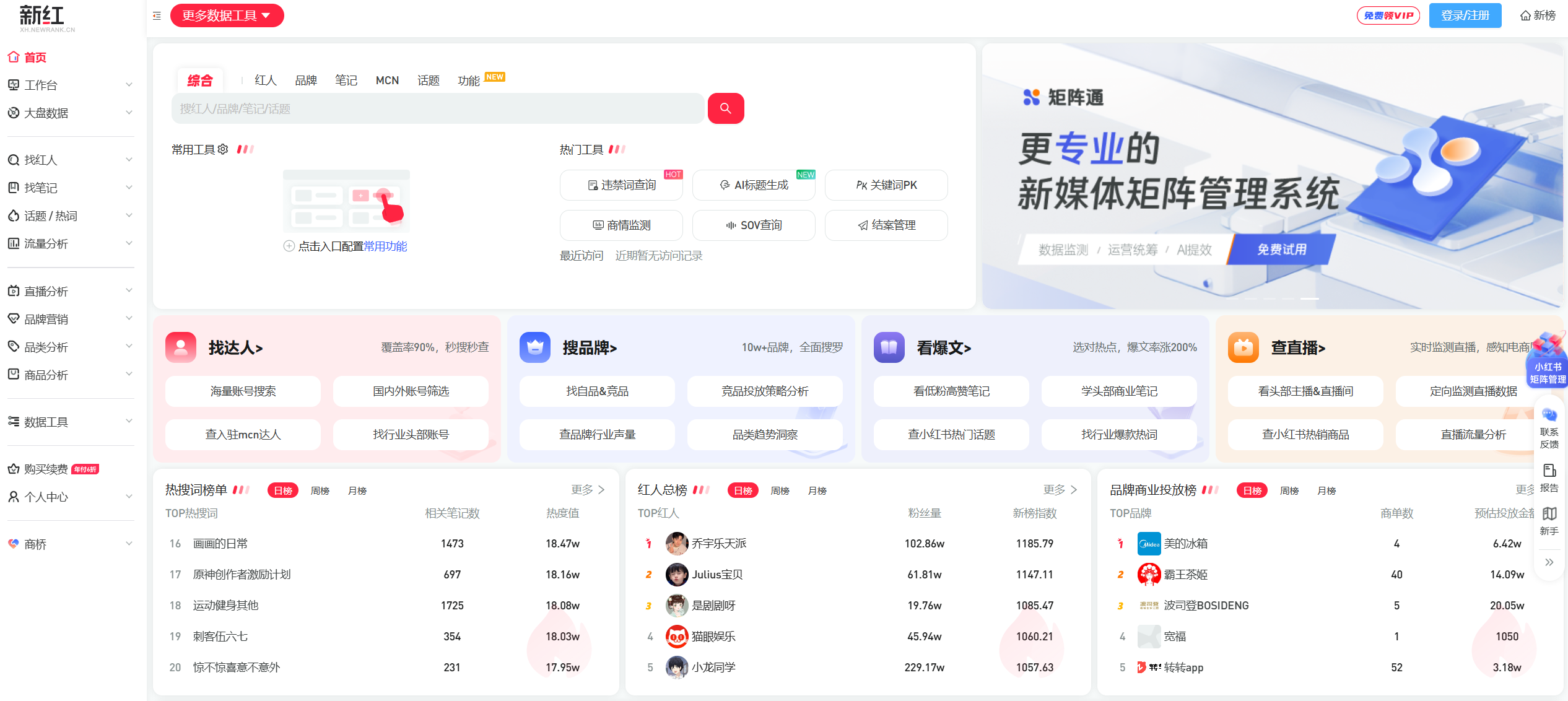Select the 品牌 search tab

click(305, 81)
